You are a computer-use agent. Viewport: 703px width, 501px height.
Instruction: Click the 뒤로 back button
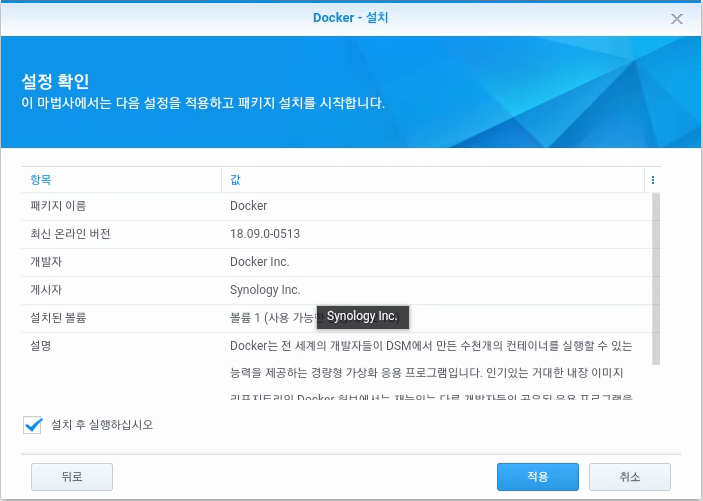[72, 477]
